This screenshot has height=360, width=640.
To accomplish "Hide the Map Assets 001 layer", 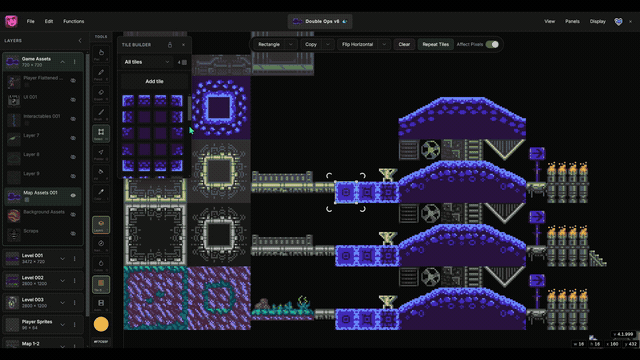I will coord(73,196).
